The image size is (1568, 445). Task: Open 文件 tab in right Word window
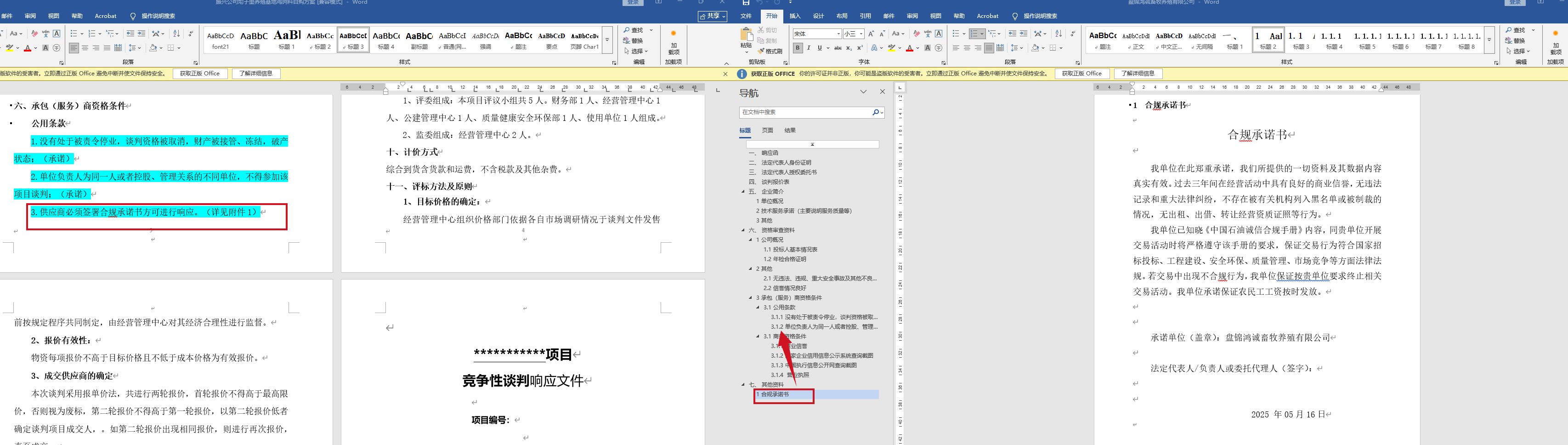tap(746, 16)
